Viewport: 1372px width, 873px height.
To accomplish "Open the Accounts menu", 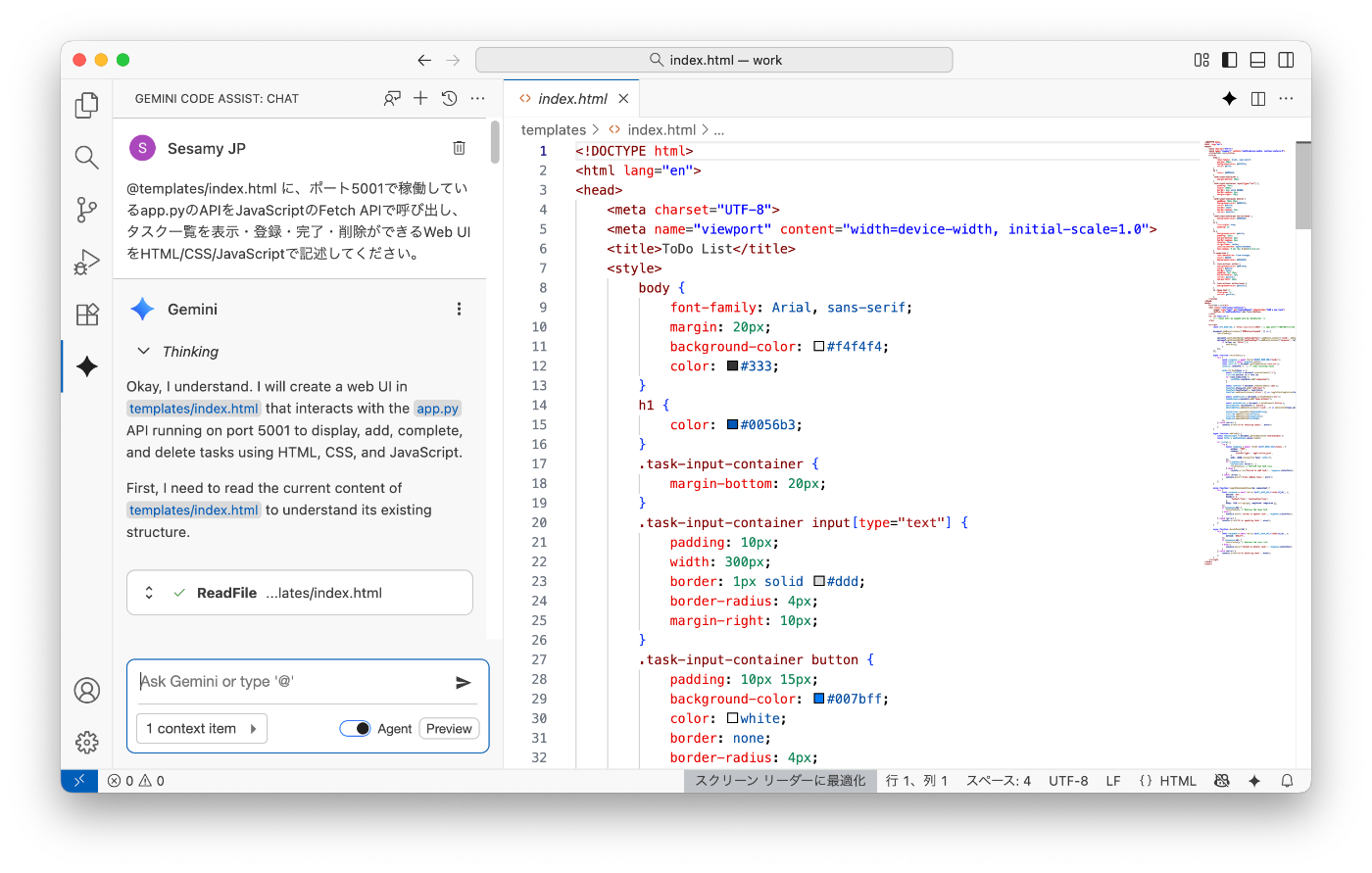I will (86, 690).
